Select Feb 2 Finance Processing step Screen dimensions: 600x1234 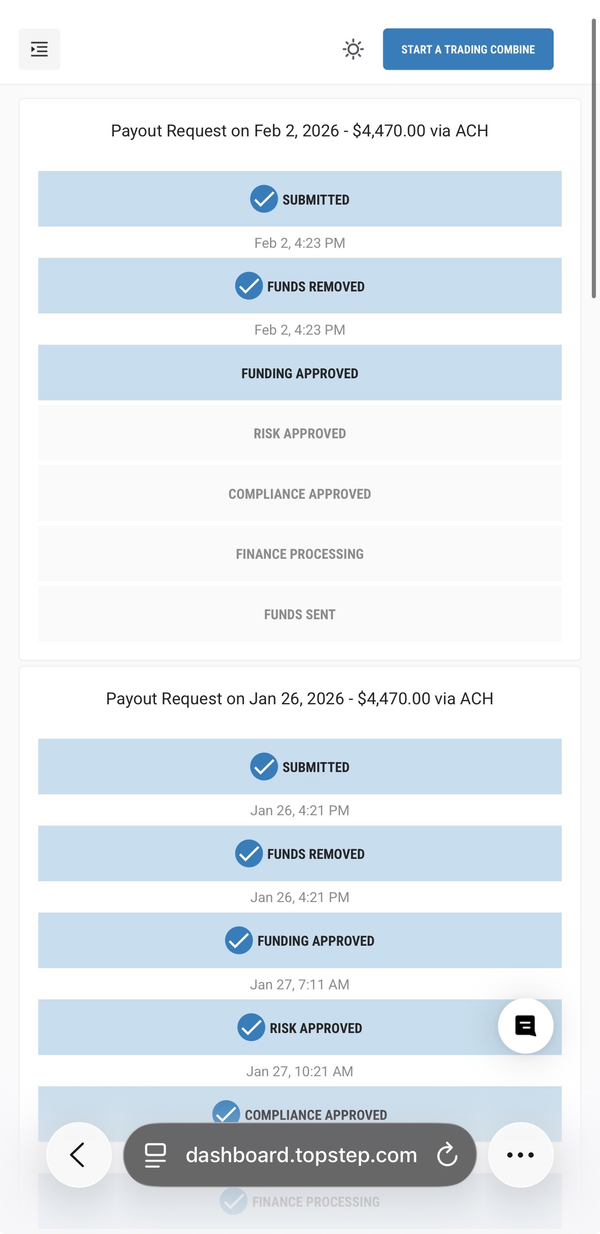point(299,554)
